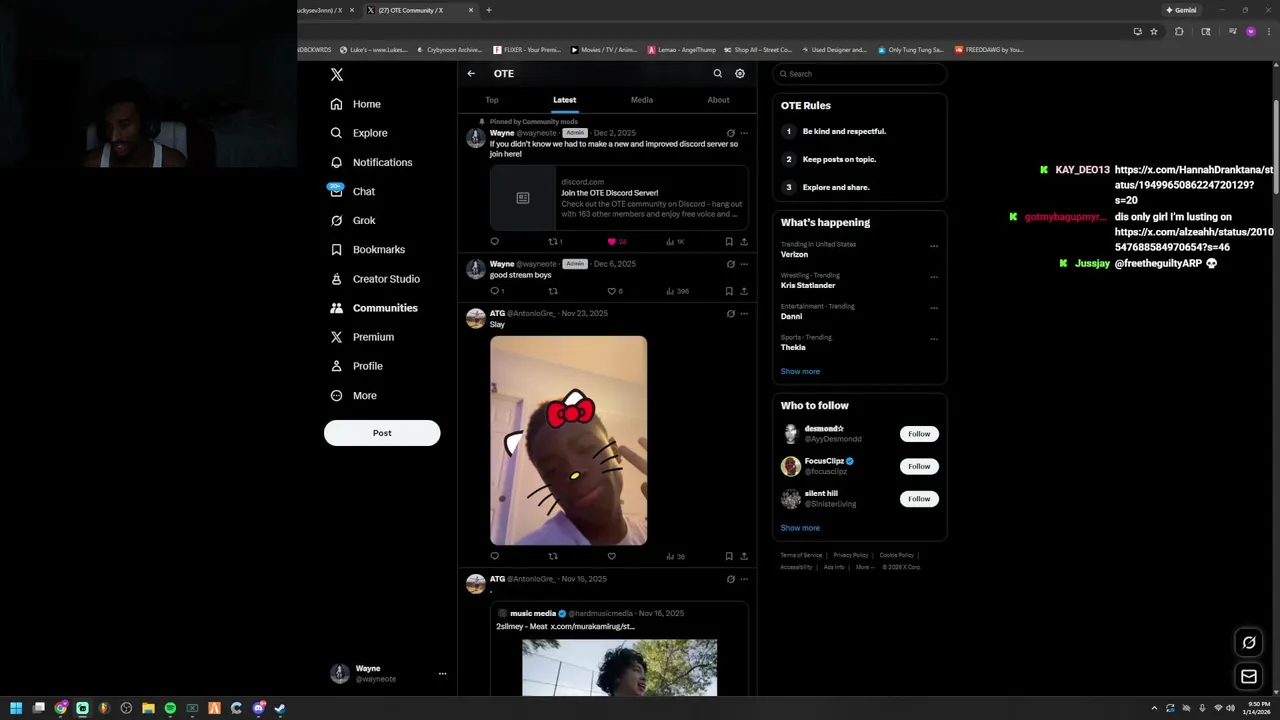This screenshot has width=1280, height=720.
Task: Bookmark the 'good stream boys' post
Action: pyautogui.click(x=729, y=291)
